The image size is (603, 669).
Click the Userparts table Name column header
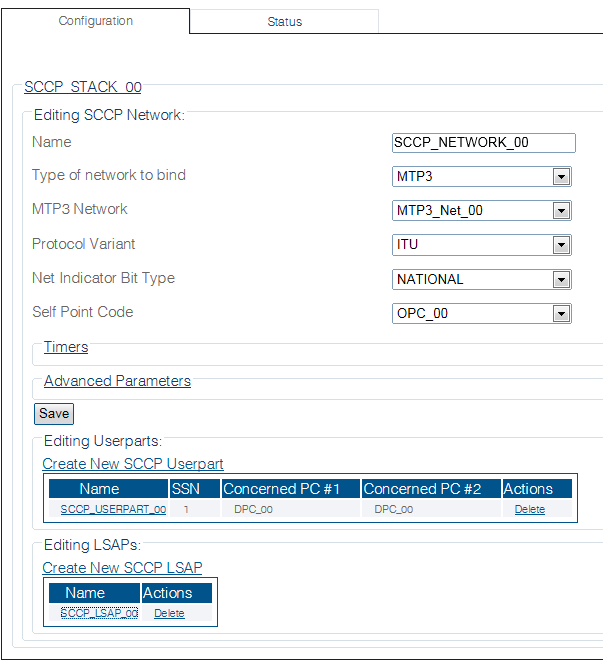click(99, 489)
